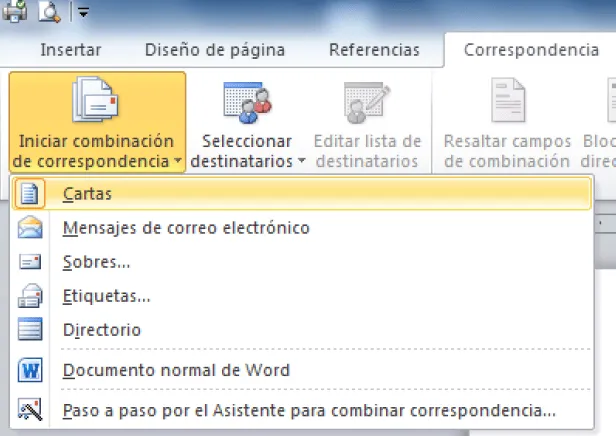Click the quick print icon in the quick access toolbar
Viewport: 616px width, 436px height.
click(x=15, y=11)
